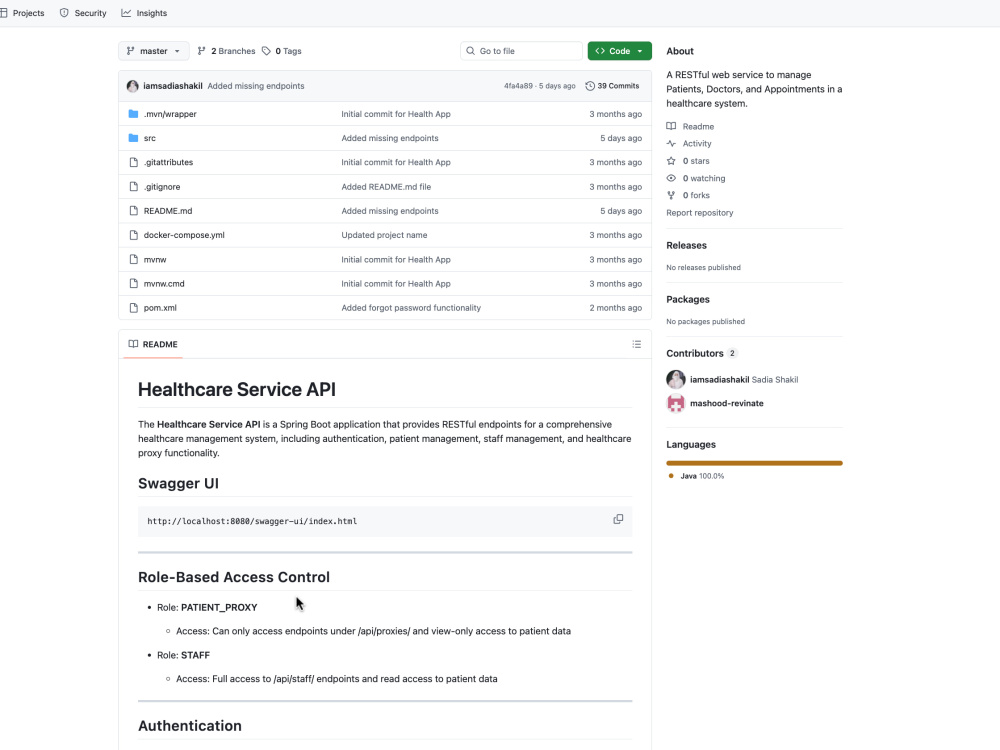This screenshot has width=1000, height=750.
Task: Open the README outline list icon
Action: (636, 344)
